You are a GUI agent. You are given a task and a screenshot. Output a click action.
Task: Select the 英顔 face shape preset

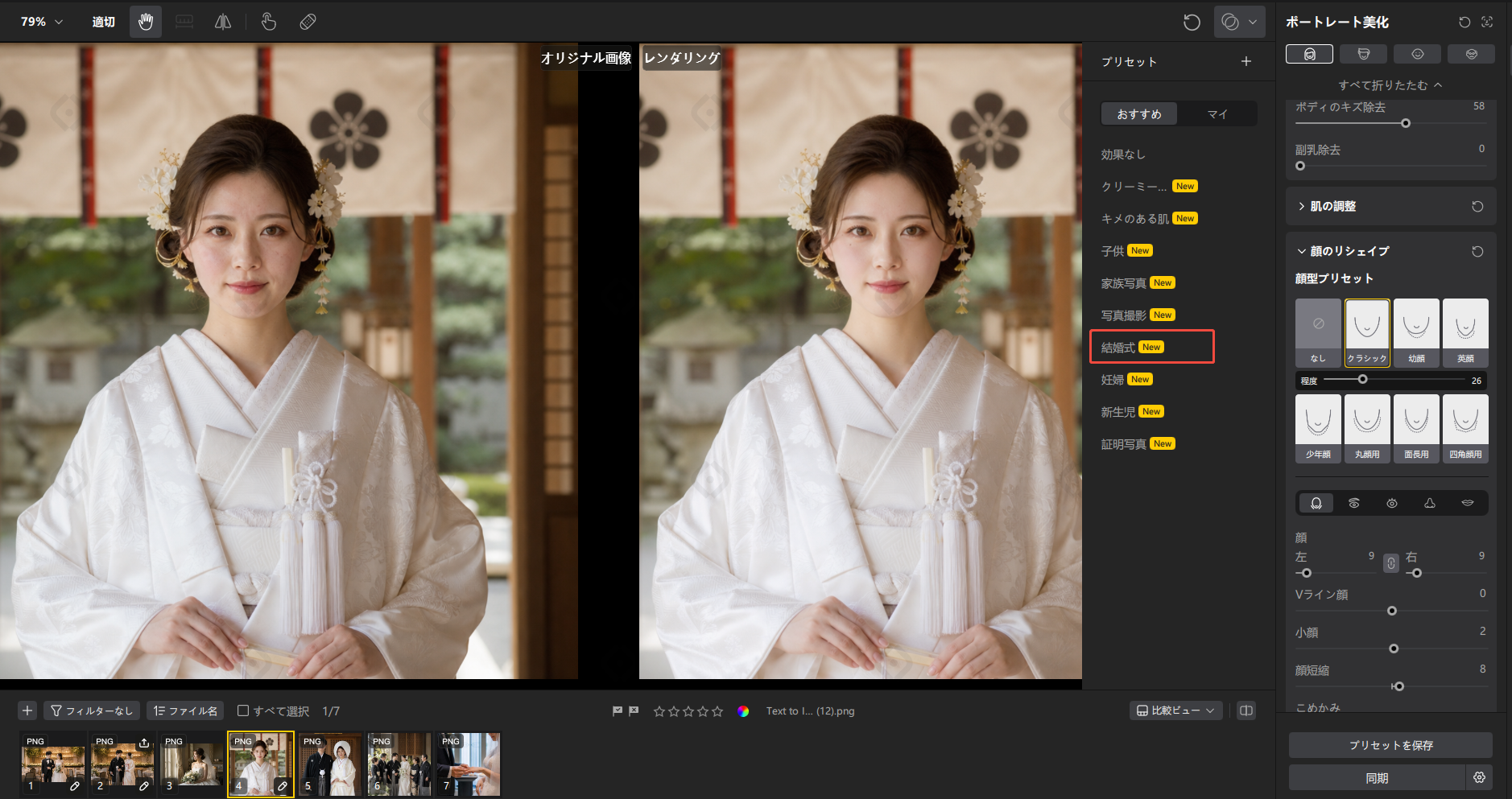1465,333
